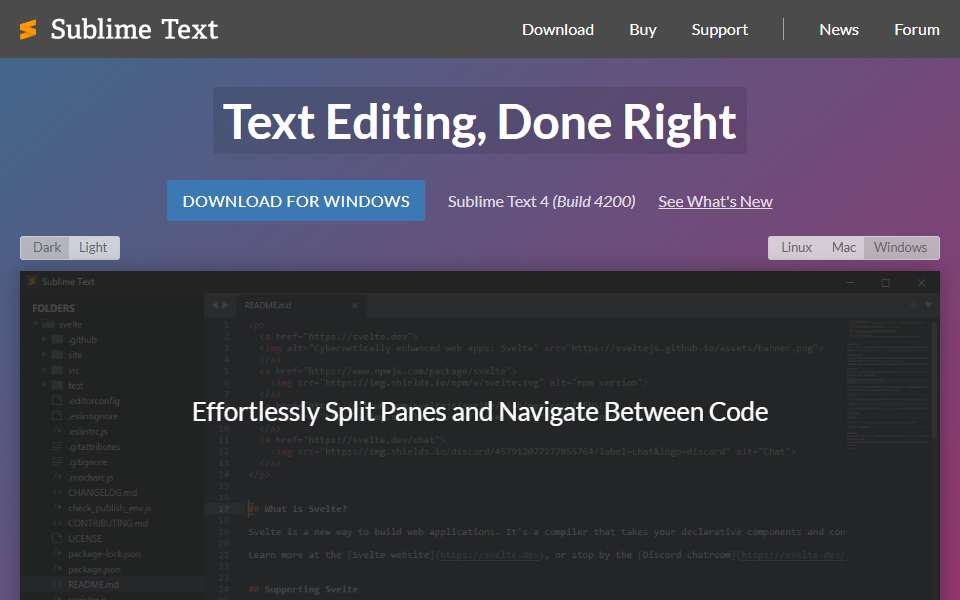Minimize the demo Sublime Text window
Viewport: 960px width, 600px height.
click(850, 282)
